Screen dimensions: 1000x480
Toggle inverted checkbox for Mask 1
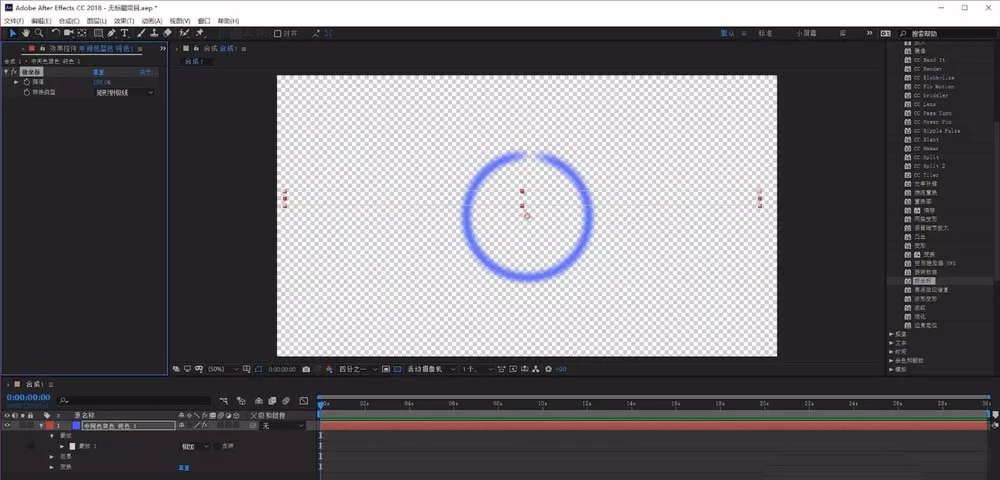tap(216, 446)
